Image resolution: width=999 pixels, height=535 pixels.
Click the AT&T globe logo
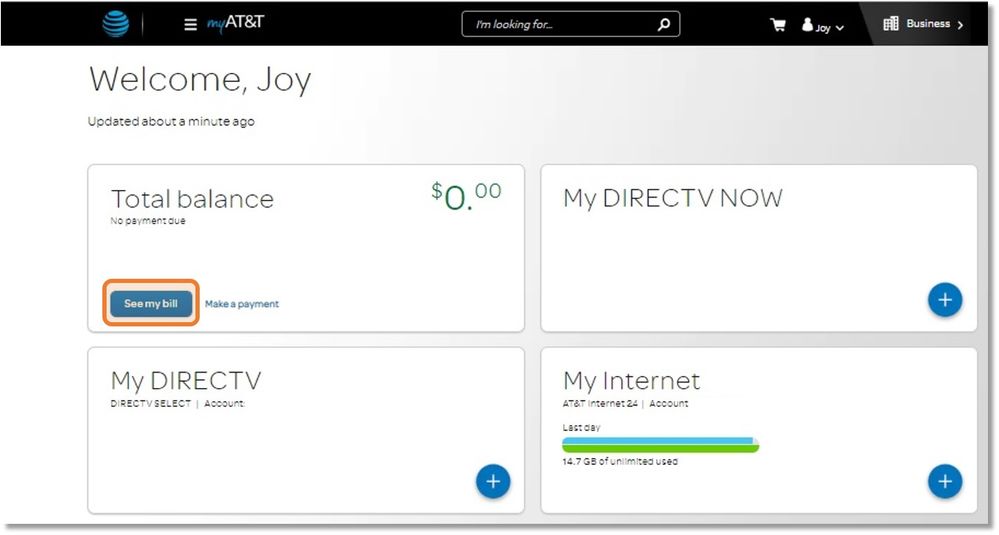116,24
